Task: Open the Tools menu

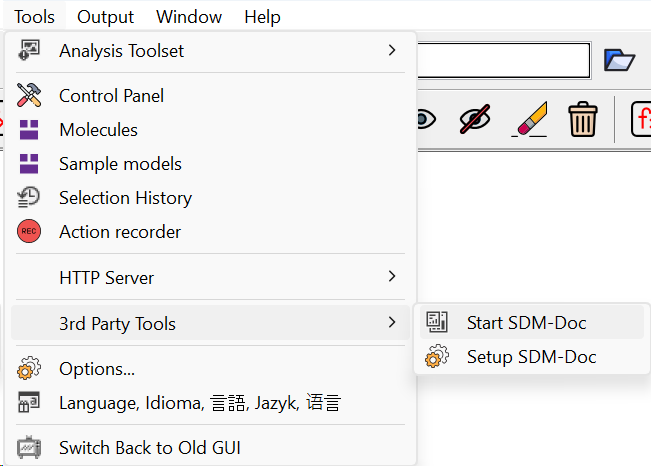Action: pyautogui.click(x=34, y=17)
